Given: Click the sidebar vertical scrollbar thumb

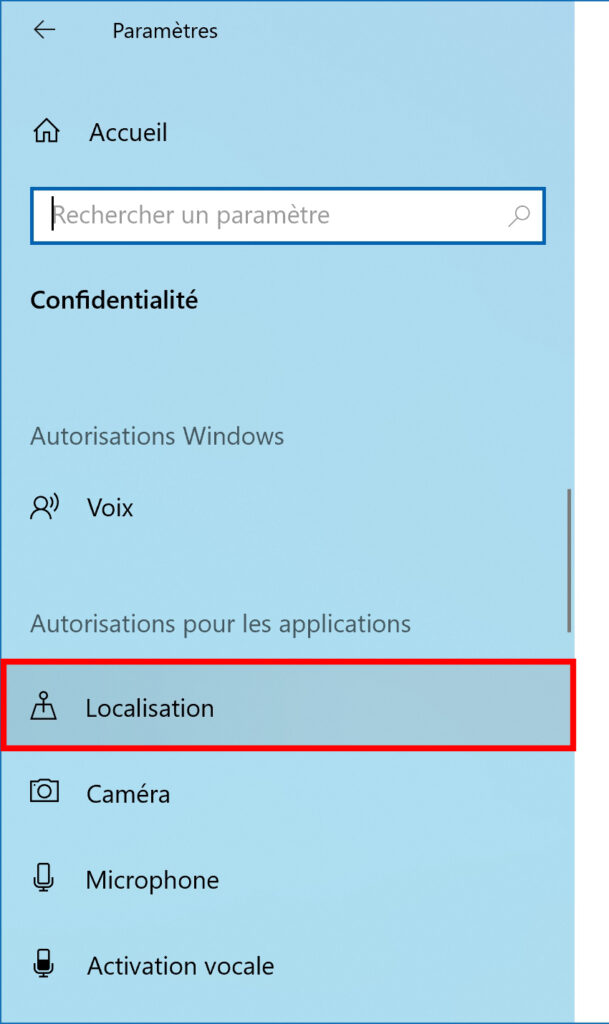Looking at the screenshot, I should (569, 560).
